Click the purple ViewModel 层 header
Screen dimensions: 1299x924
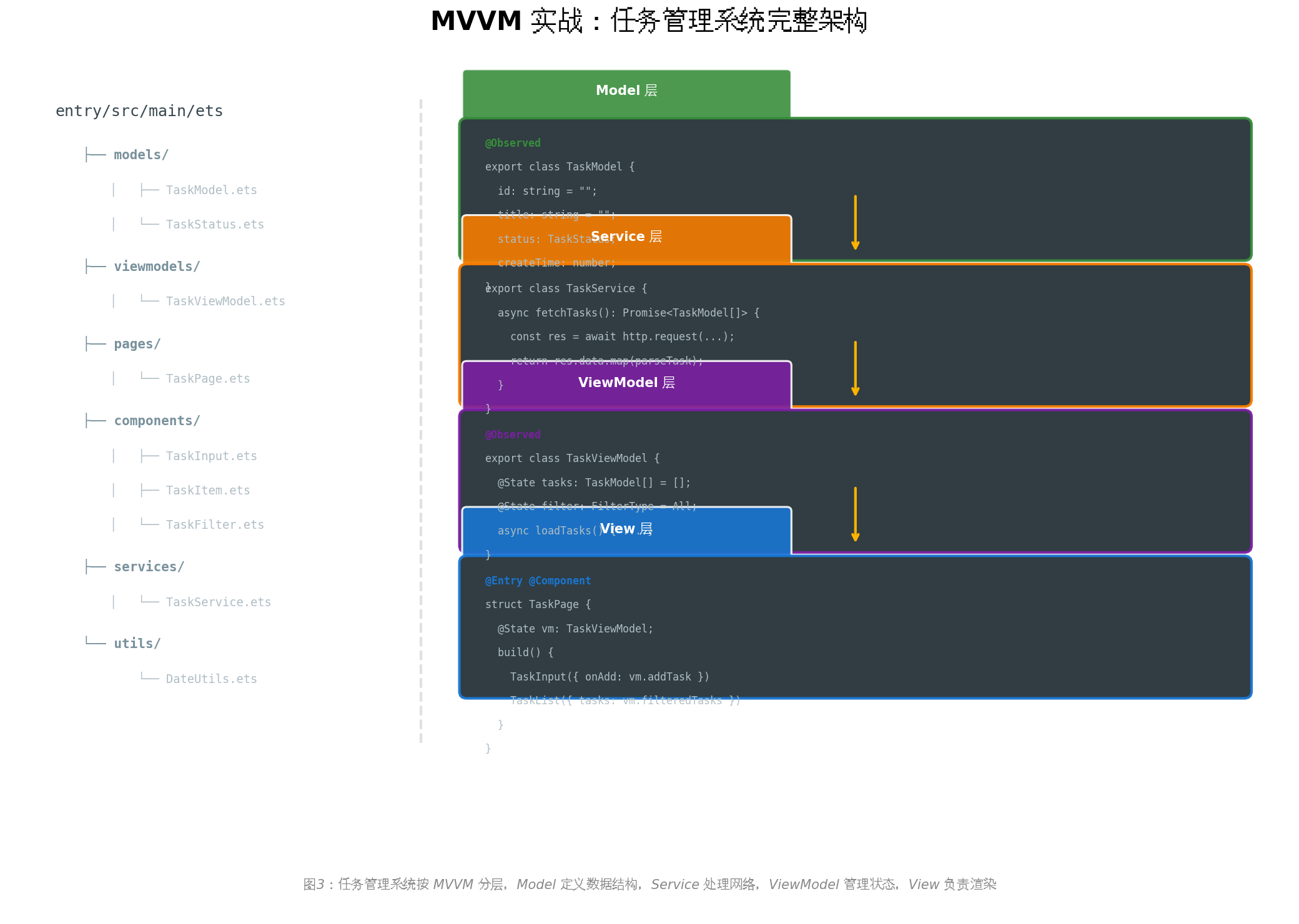[626, 385]
